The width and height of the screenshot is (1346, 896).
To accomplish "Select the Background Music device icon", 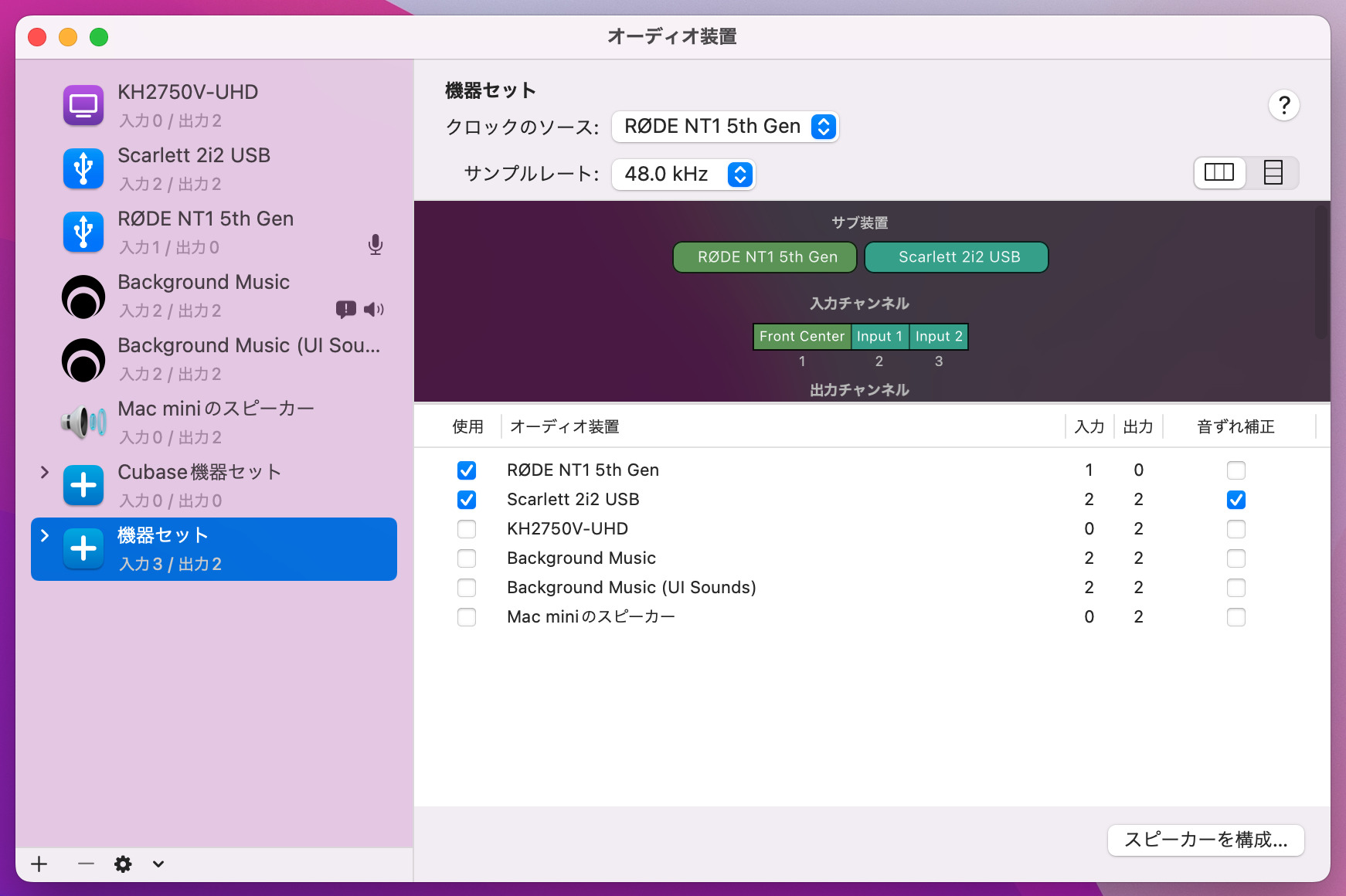I will pyautogui.click(x=83, y=297).
